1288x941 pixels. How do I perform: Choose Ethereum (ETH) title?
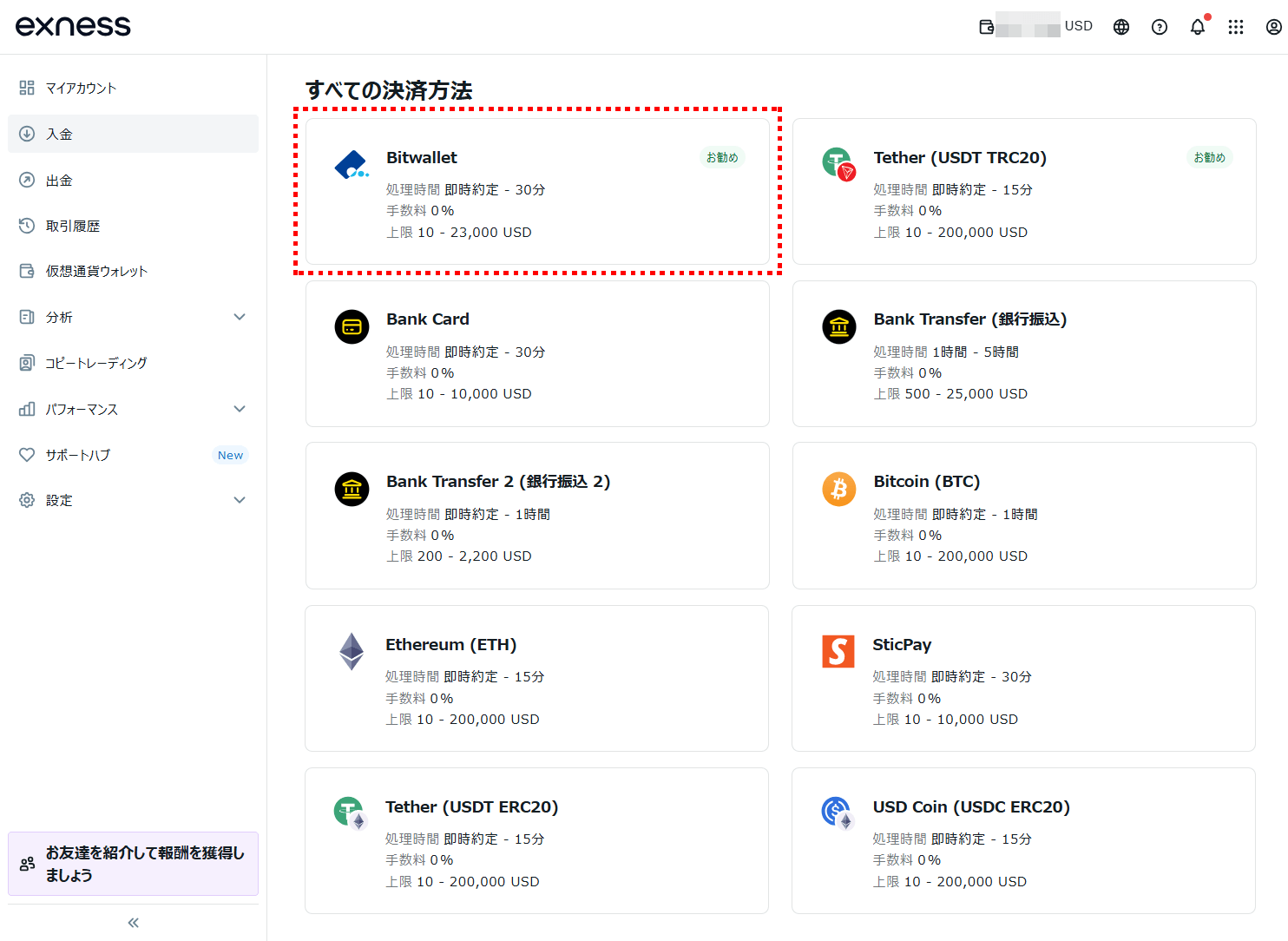(451, 645)
